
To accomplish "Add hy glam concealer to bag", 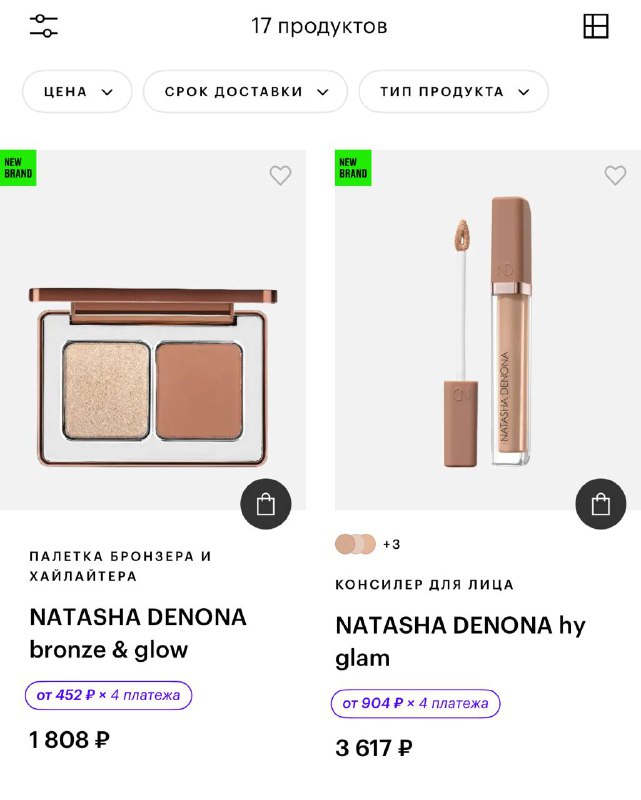I will pyautogui.click(x=601, y=504).
